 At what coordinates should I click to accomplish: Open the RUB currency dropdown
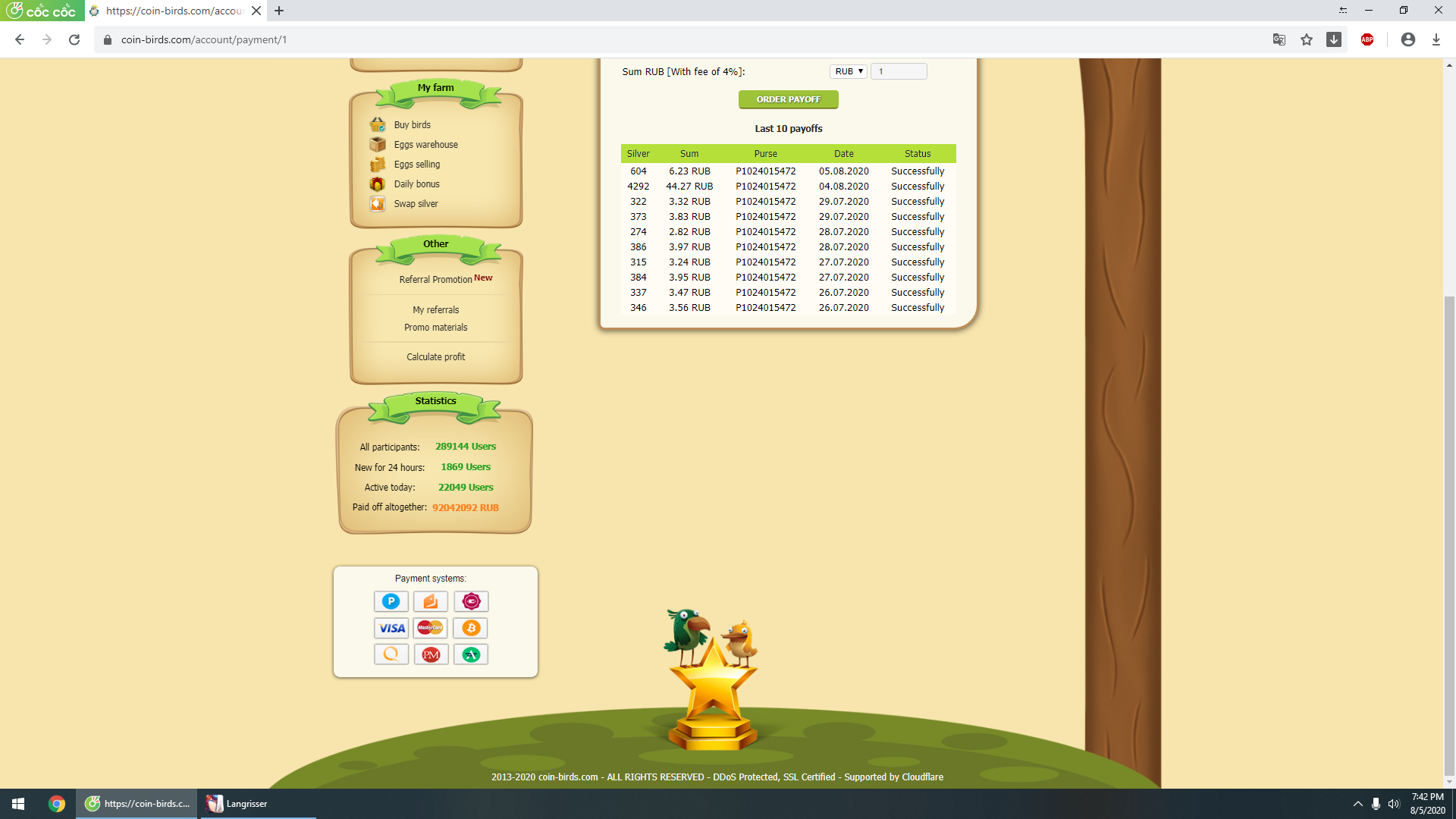(849, 71)
